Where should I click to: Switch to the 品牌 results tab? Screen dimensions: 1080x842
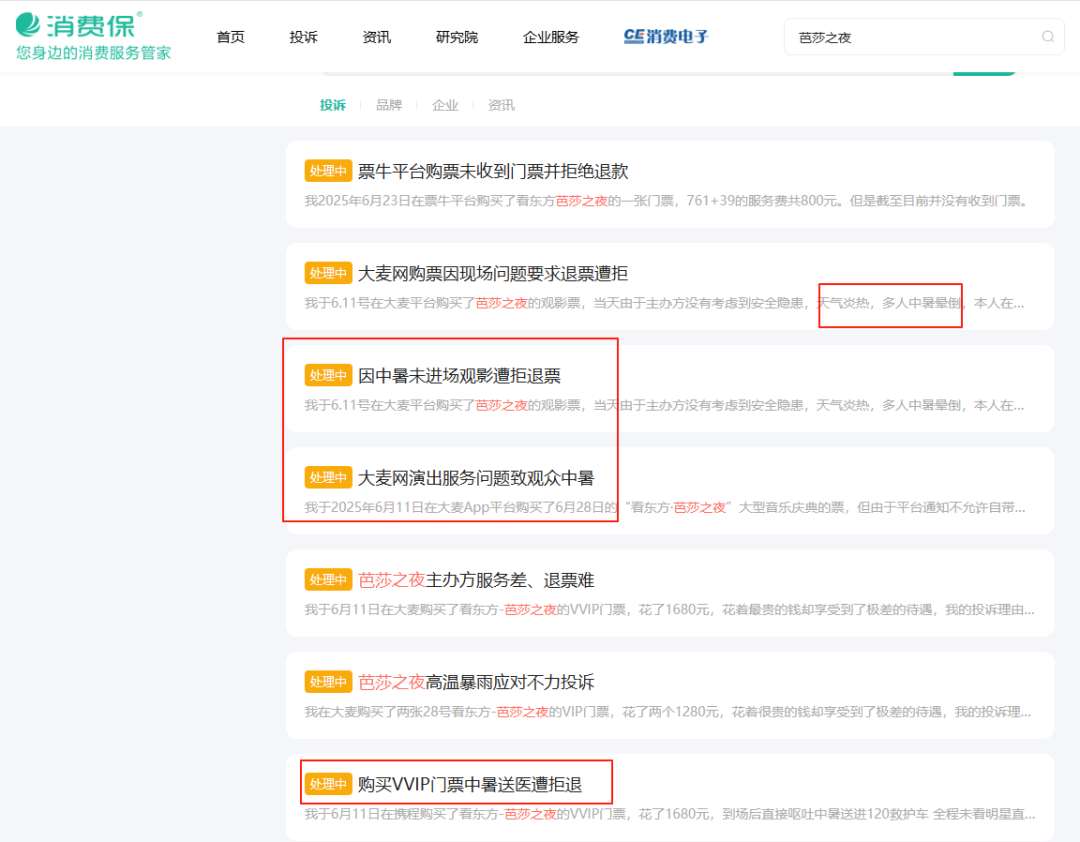[388, 105]
